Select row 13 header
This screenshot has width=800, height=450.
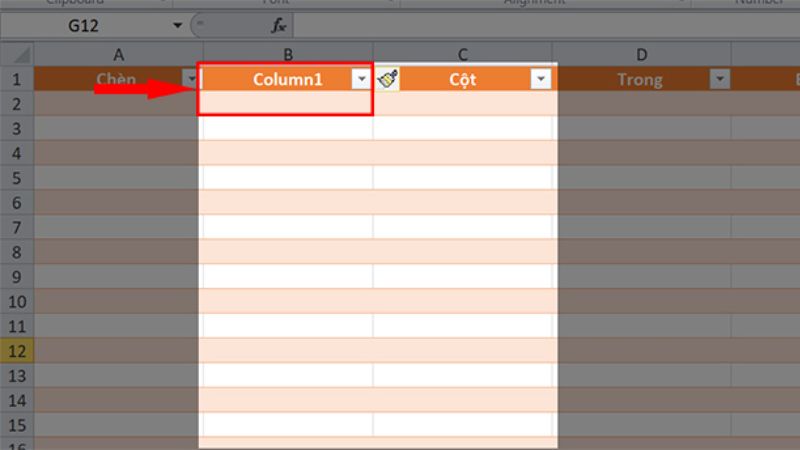(17, 376)
